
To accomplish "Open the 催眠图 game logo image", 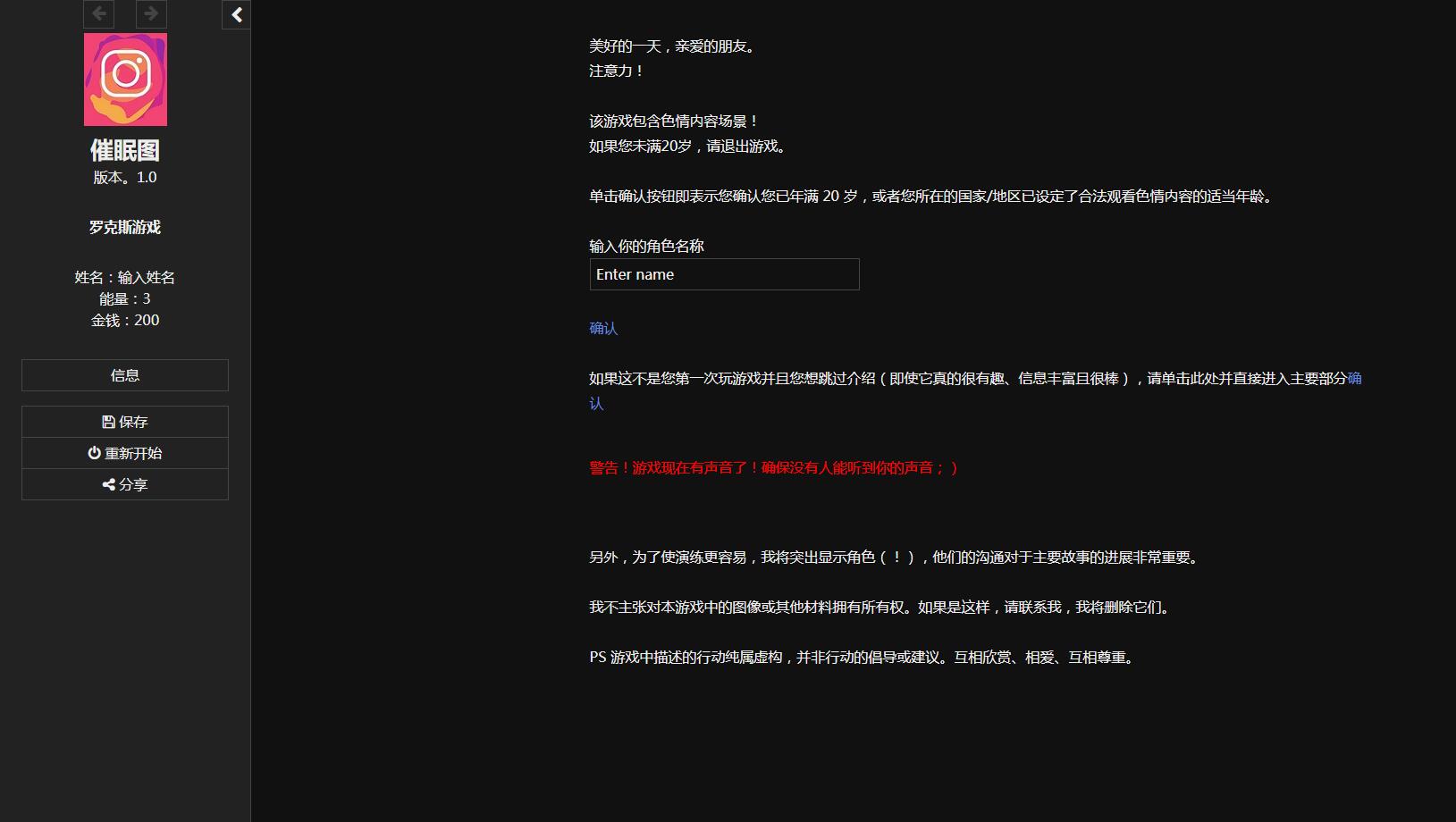I will (125, 79).
